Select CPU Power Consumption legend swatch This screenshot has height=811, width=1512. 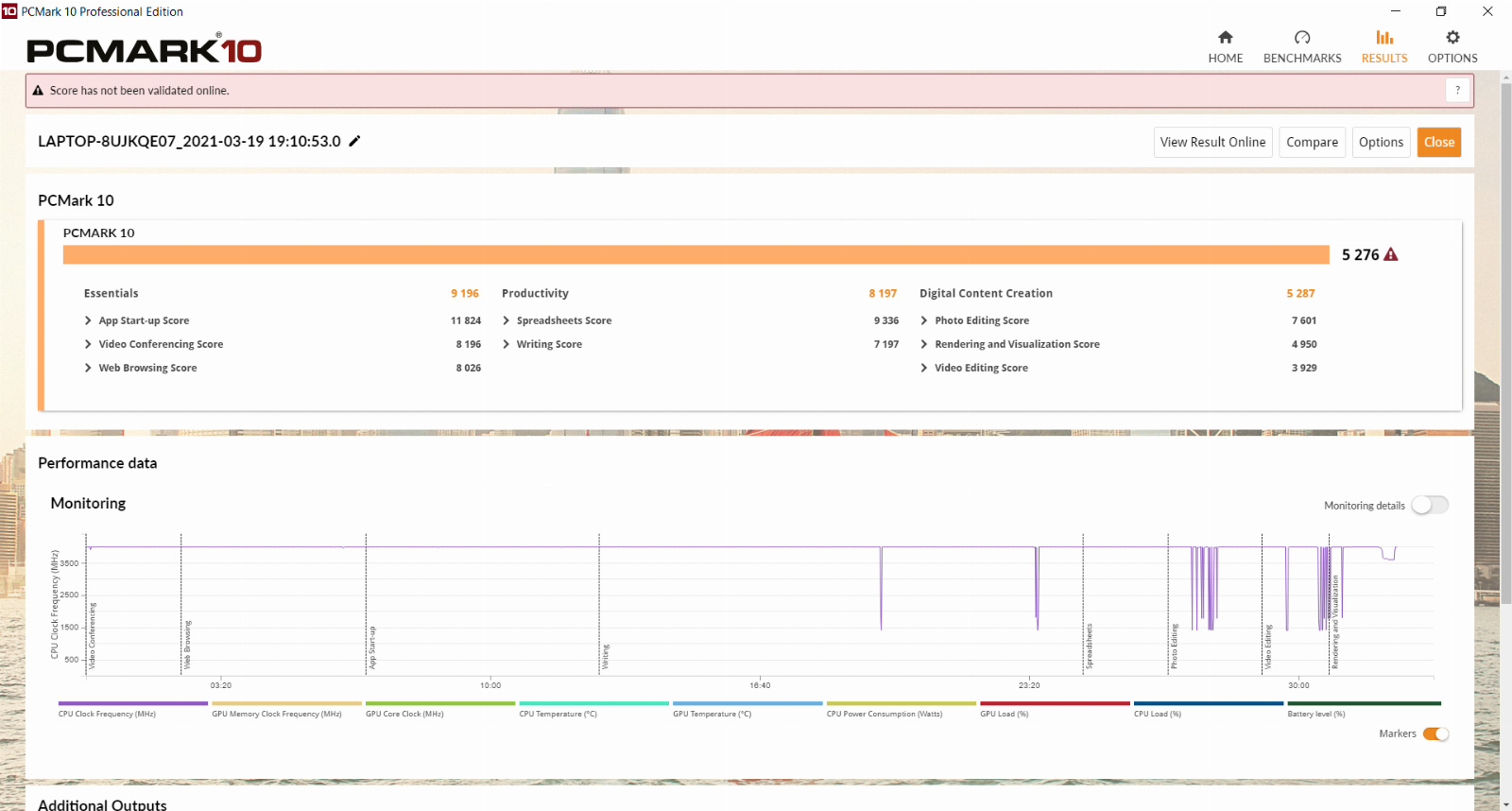click(902, 703)
